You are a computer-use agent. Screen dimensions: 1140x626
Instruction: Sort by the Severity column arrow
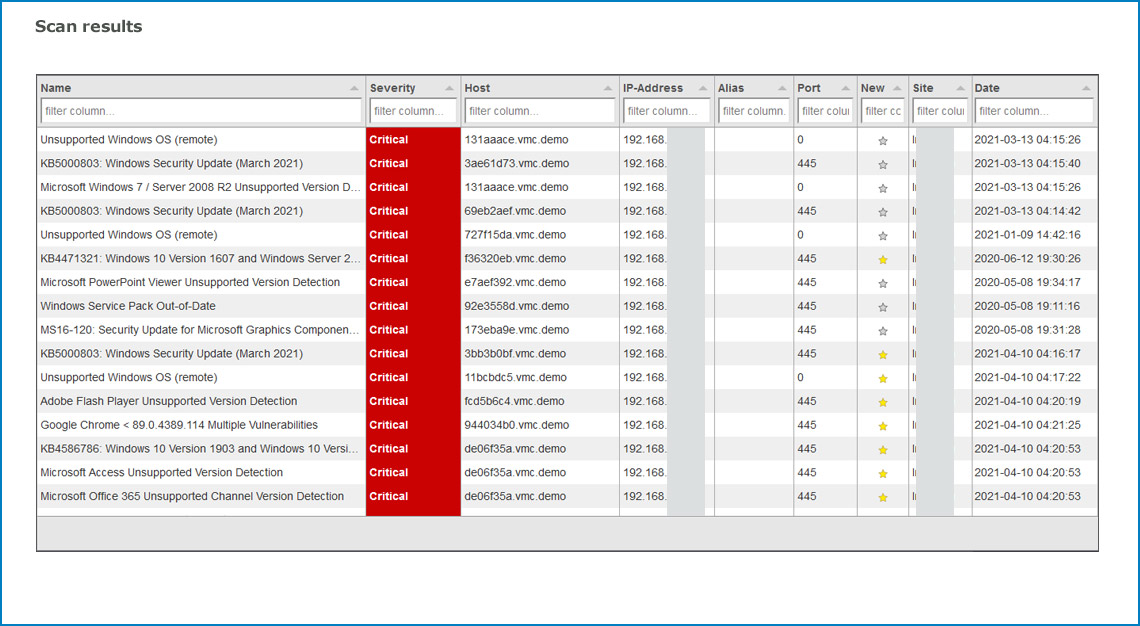pos(449,88)
